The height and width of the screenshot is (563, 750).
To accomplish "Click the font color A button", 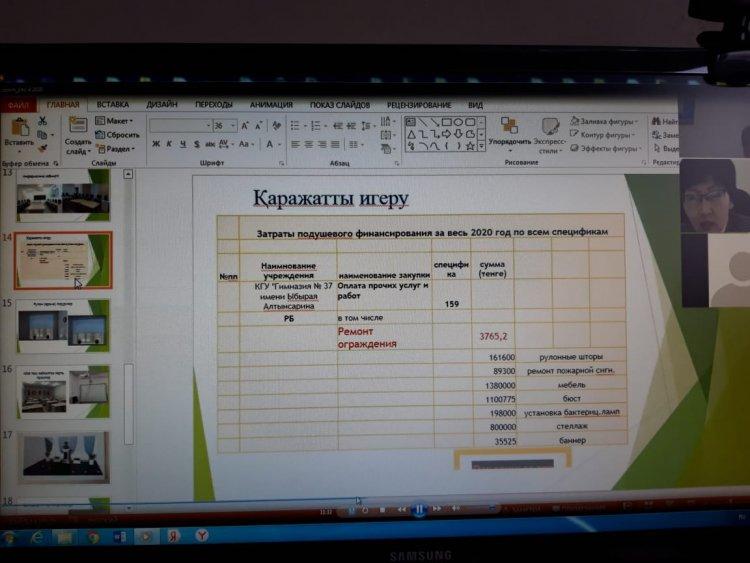I will pos(269,144).
